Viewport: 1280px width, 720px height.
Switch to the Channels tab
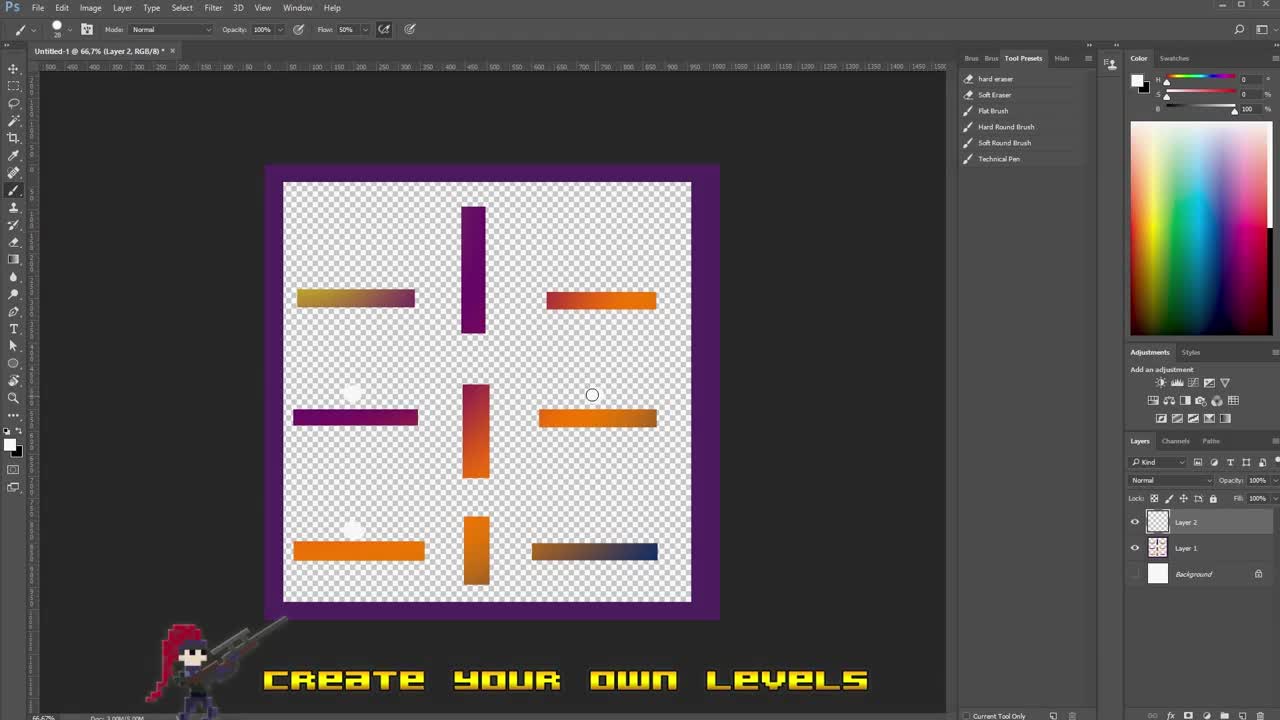point(1175,441)
